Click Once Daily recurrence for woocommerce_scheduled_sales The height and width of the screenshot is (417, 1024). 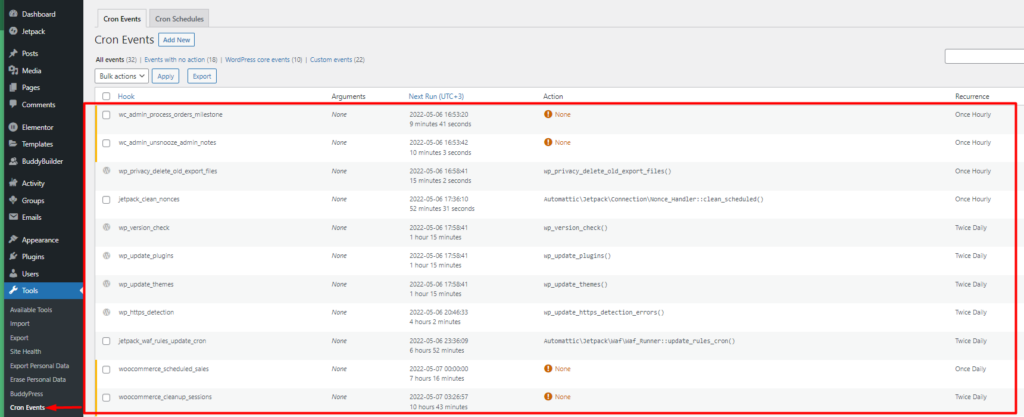[971, 369]
